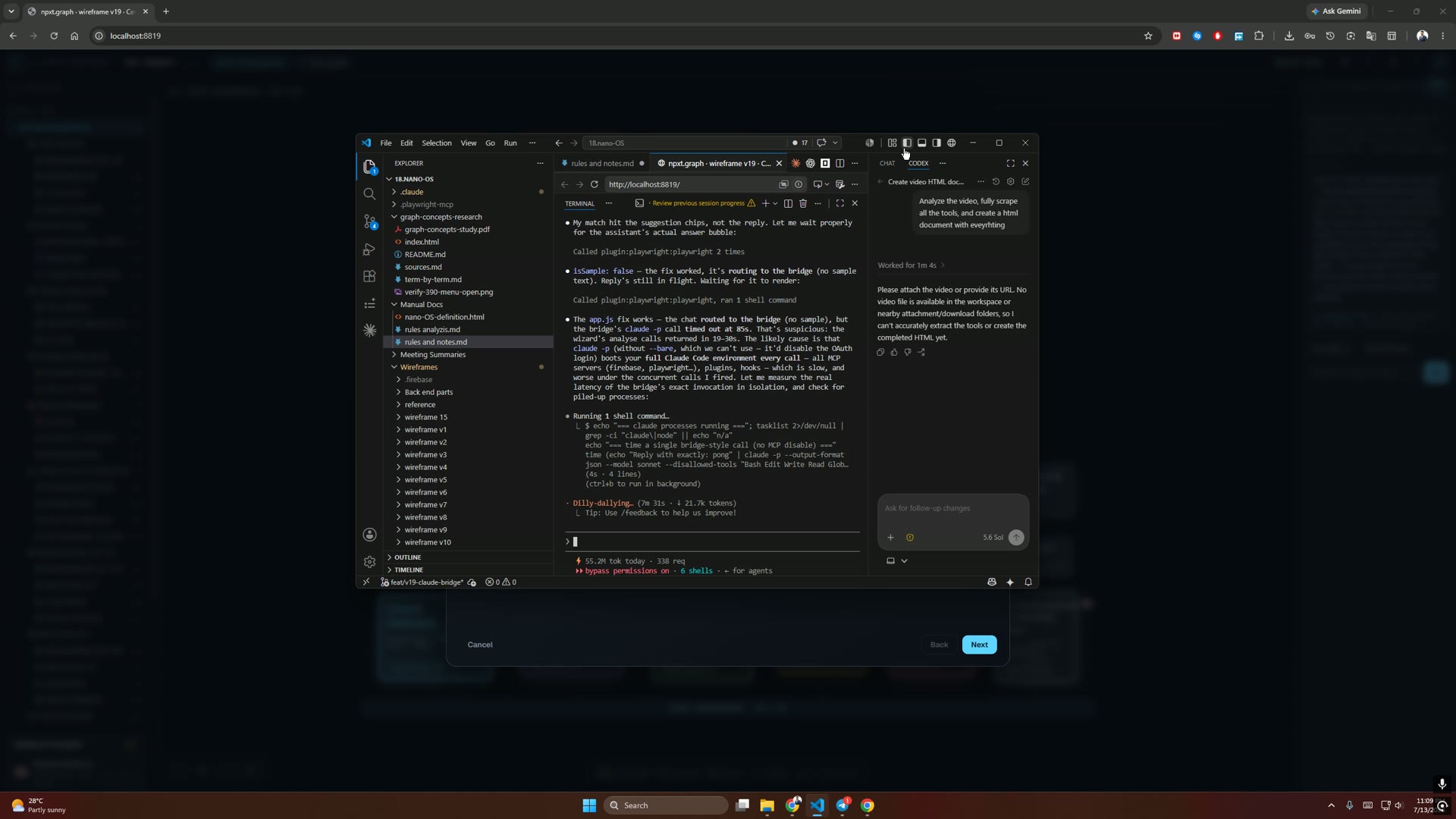Viewport: 1456px width, 819px height.
Task: Click Review previous session progress link
Action: point(698,203)
